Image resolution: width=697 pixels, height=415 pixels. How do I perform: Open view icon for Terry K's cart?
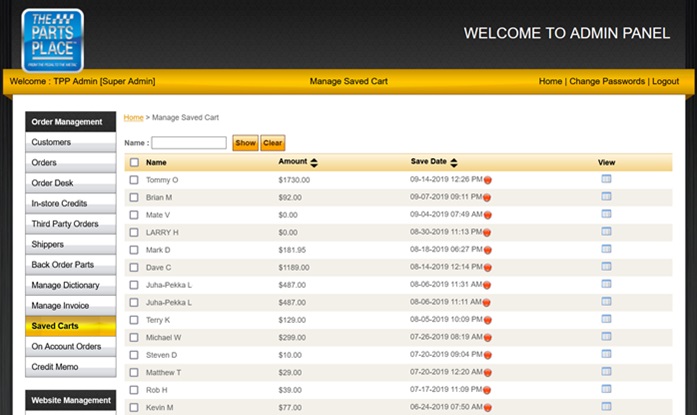point(606,319)
